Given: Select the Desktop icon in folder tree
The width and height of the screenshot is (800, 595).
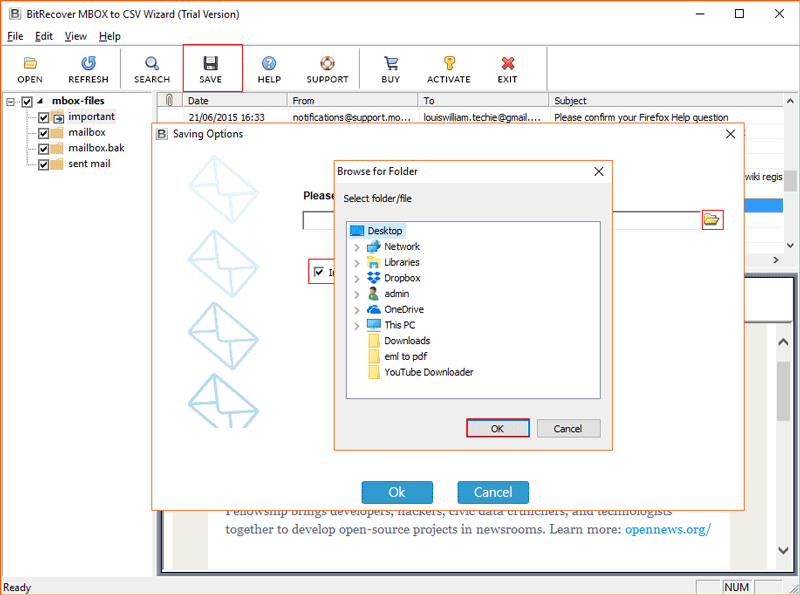Looking at the screenshot, I should click(357, 231).
